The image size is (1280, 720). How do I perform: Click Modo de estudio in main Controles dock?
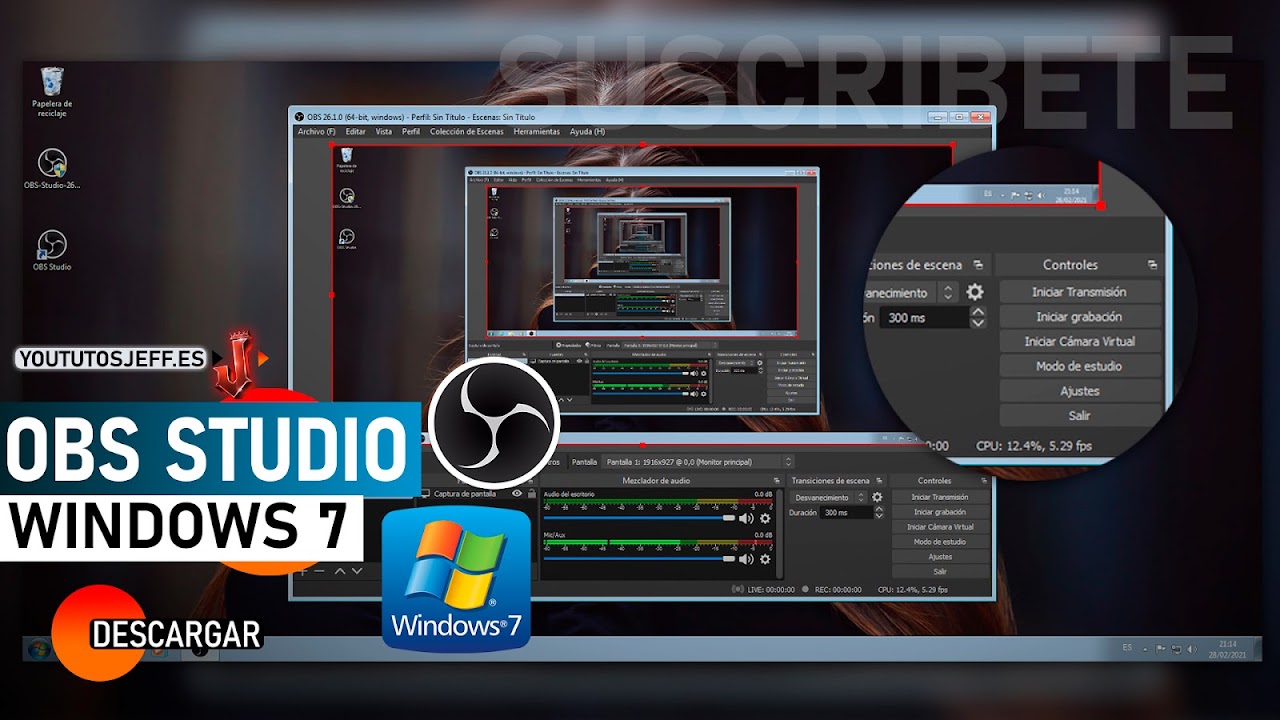940,542
